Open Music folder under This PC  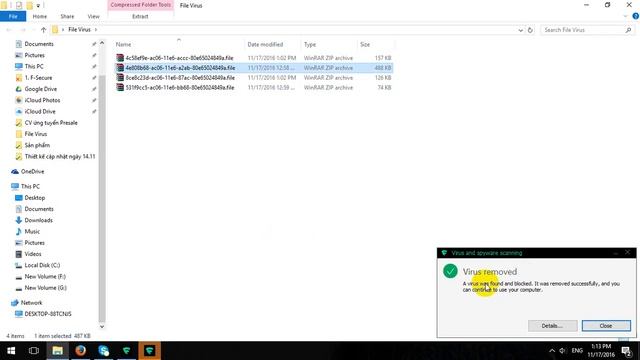(32, 231)
